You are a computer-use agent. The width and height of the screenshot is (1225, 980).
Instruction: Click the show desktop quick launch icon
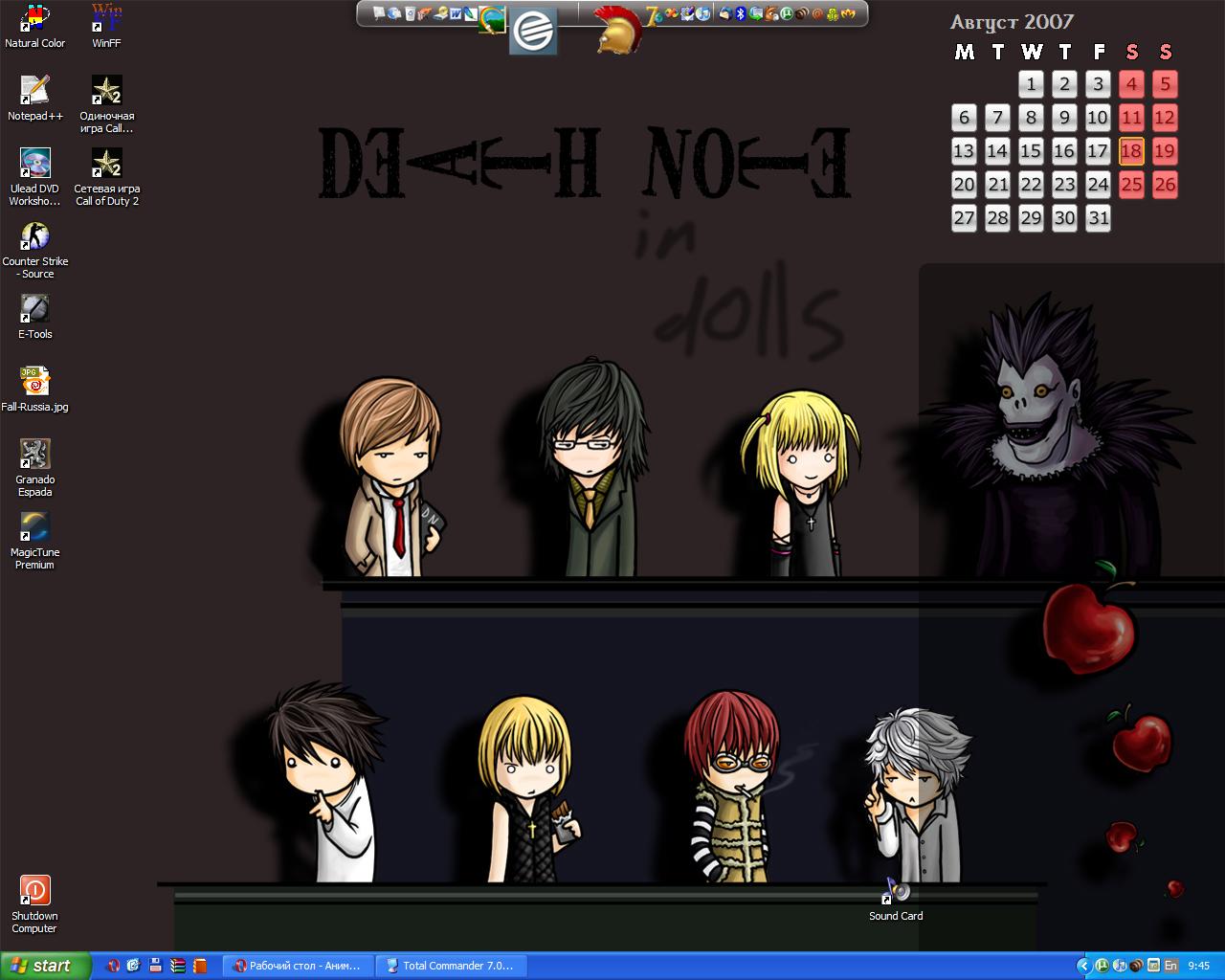coord(133,966)
